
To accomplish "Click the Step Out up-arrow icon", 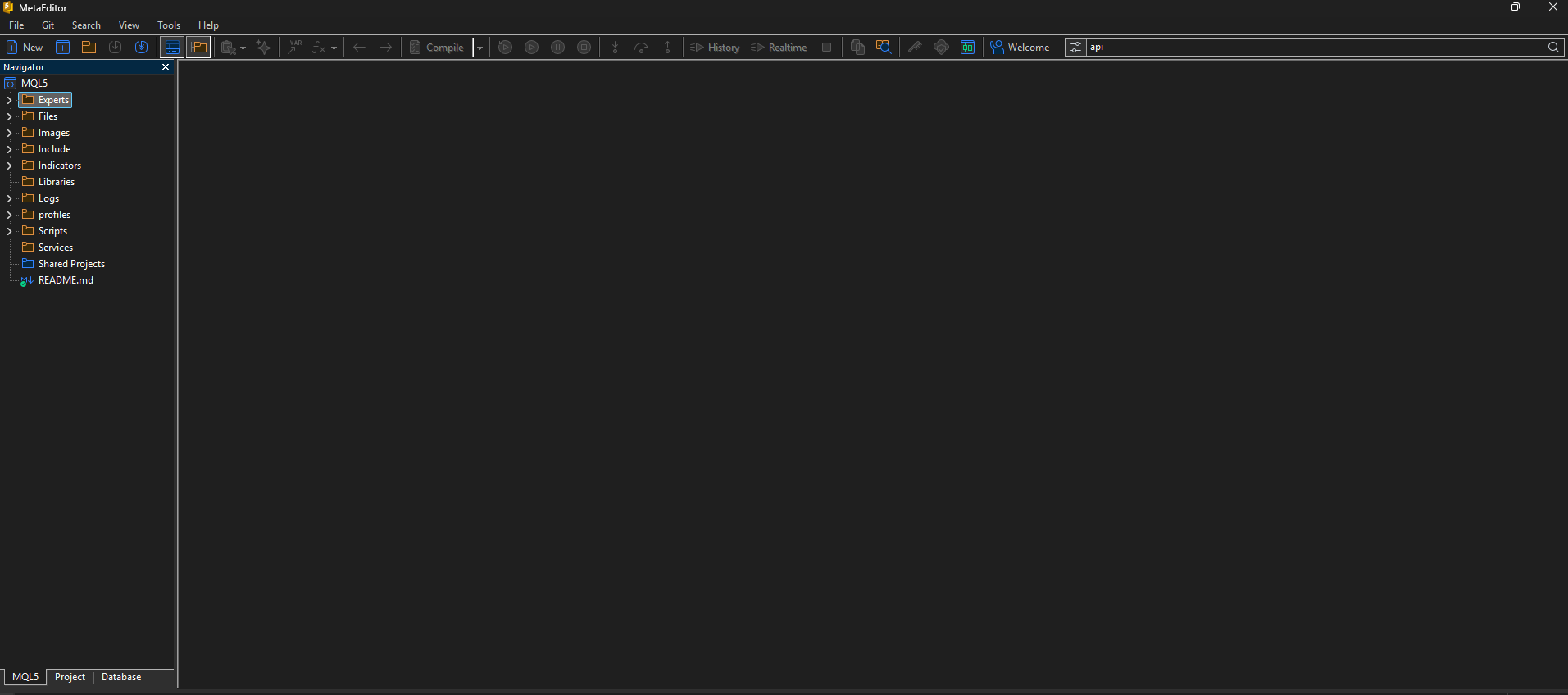I will pos(668,48).
